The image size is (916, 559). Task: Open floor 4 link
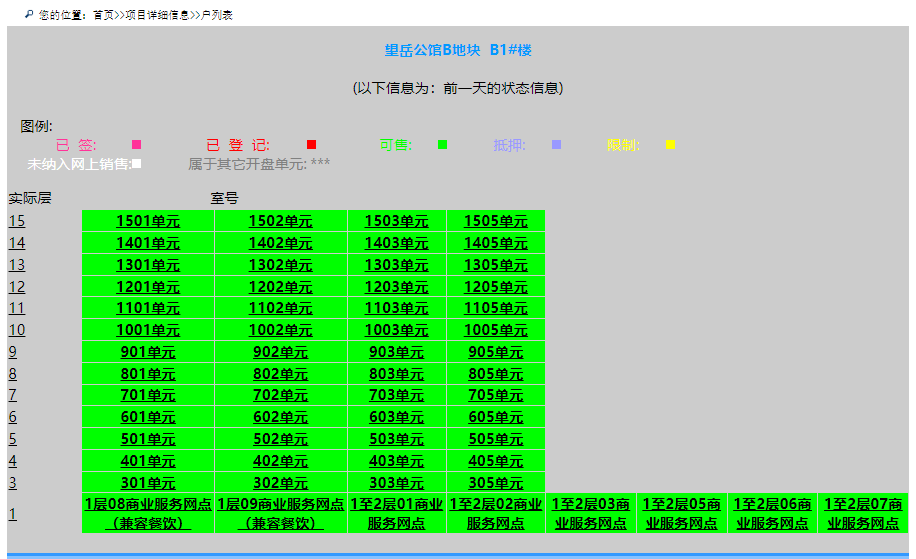tap(12, 461)
